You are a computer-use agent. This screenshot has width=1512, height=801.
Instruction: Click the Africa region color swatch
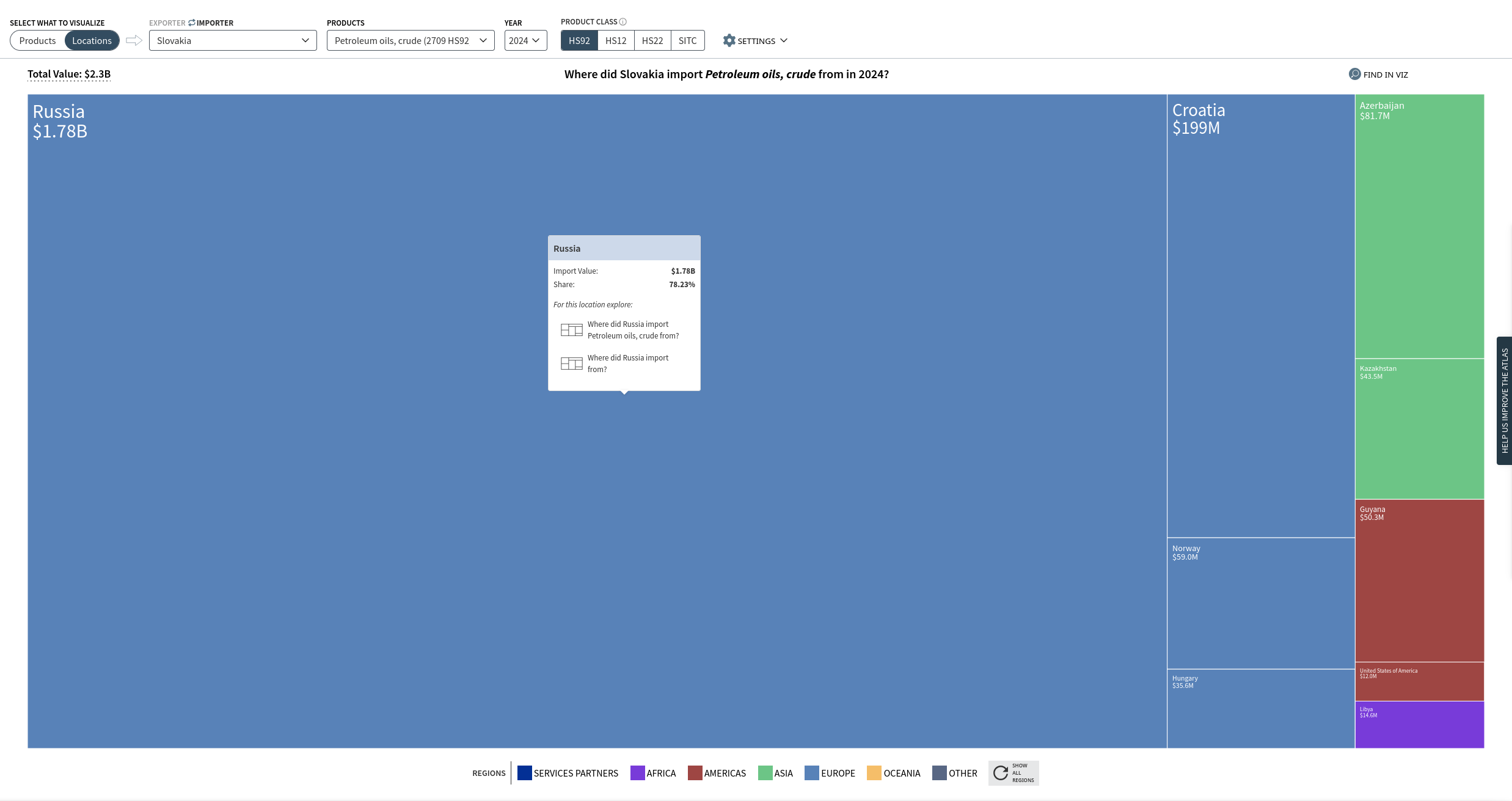point(637,773)
